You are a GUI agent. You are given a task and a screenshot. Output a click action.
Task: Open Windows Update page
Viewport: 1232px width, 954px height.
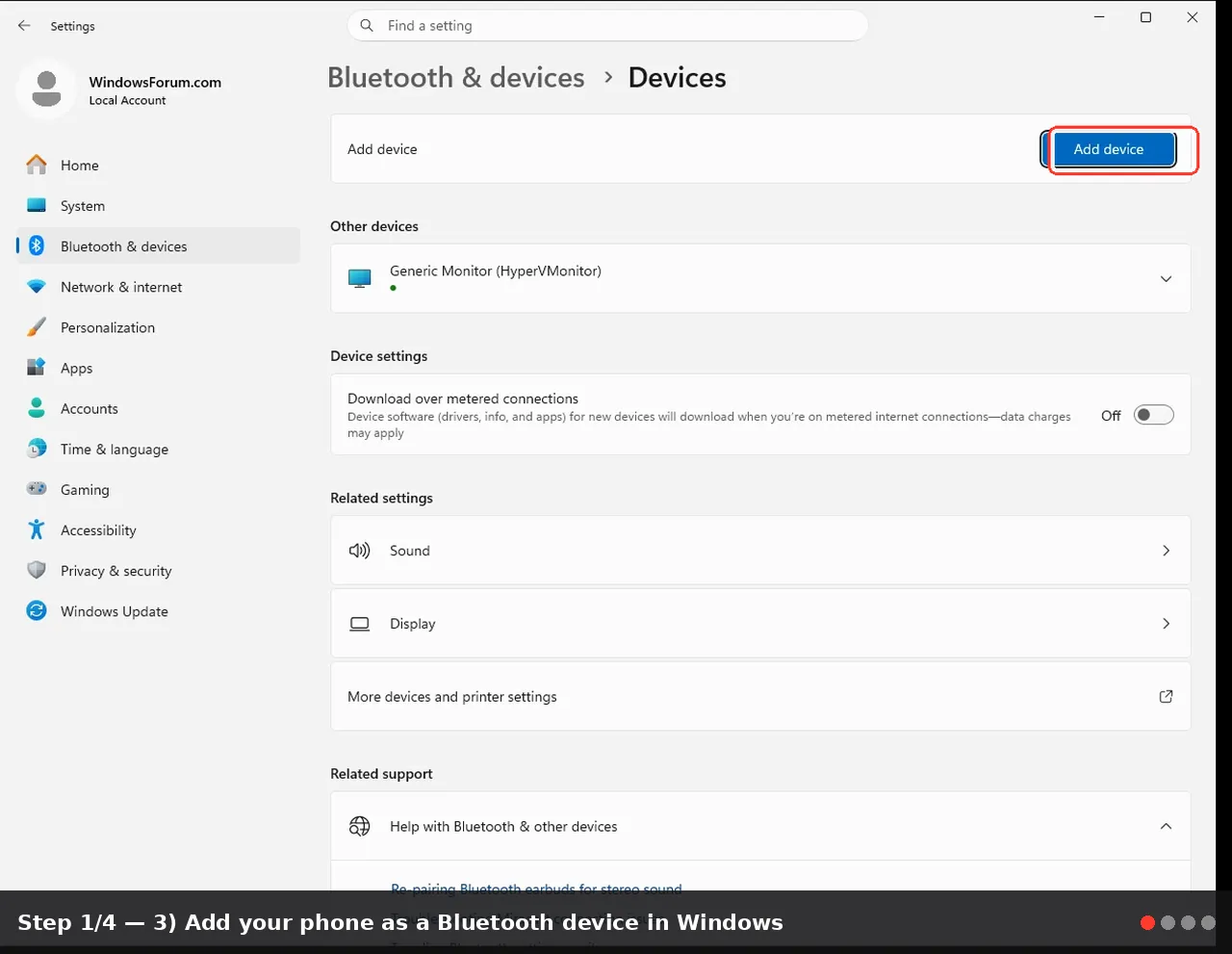pyautogui.click(x=159, y=610)
